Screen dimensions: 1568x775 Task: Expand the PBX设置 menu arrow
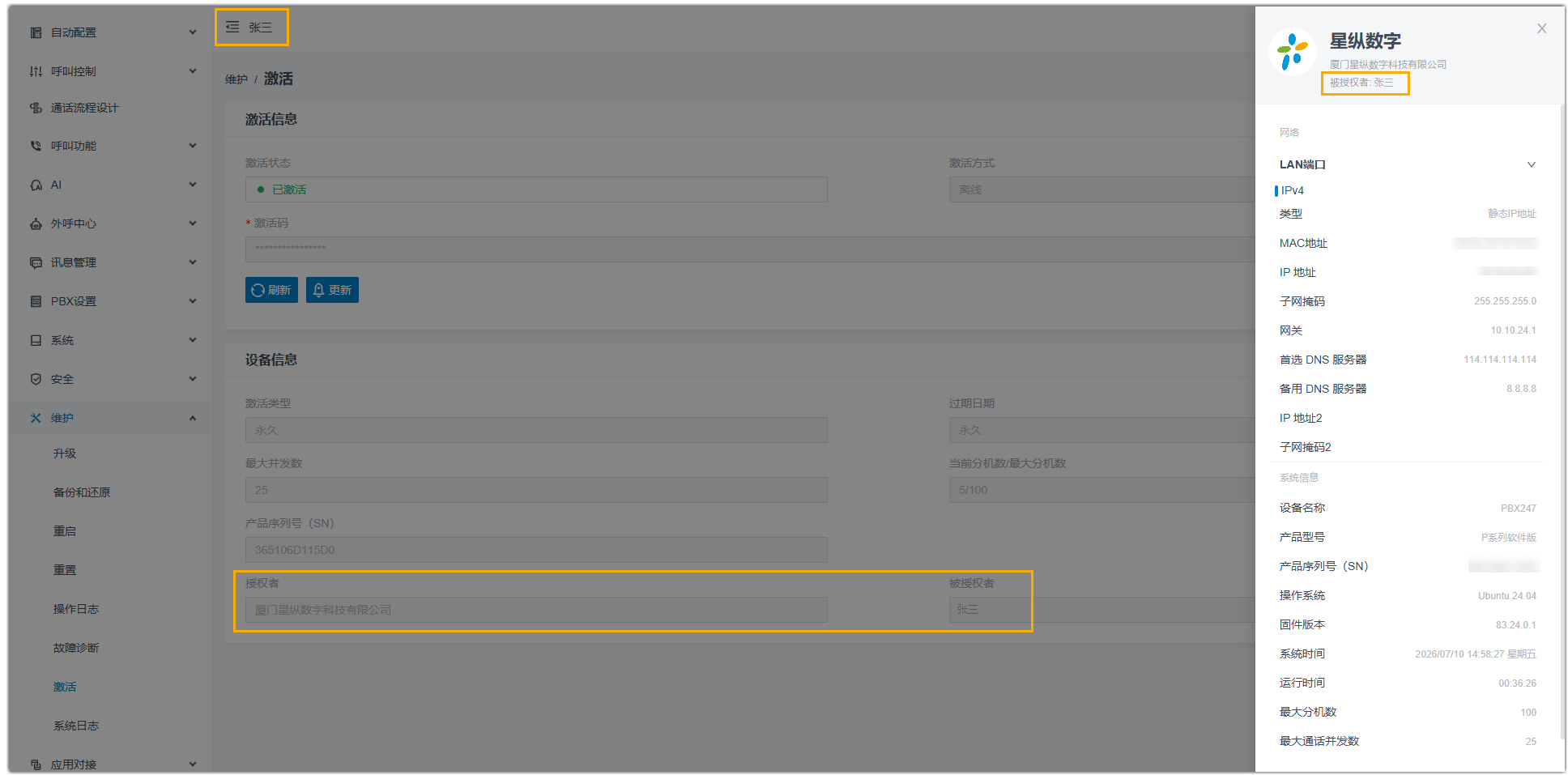pos(193,301)
